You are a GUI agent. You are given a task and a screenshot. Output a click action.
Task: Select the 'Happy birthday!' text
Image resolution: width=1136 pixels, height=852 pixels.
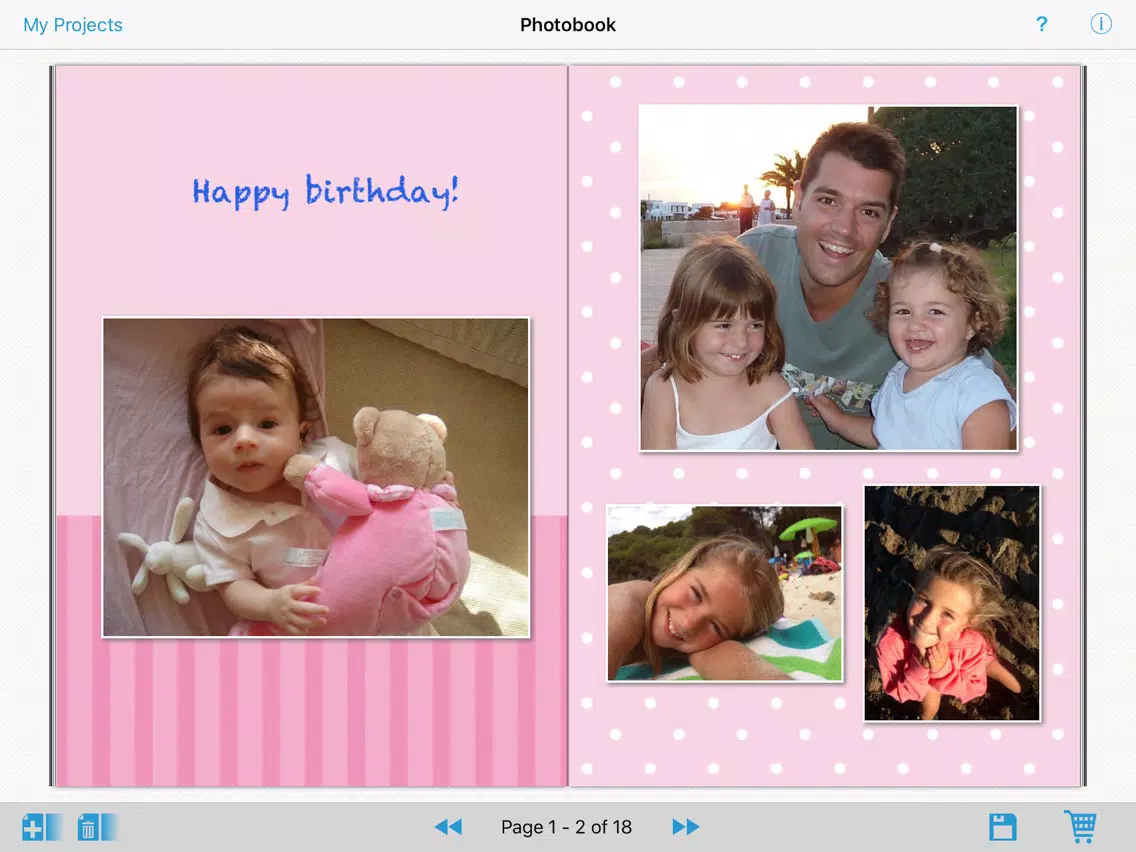325,192
